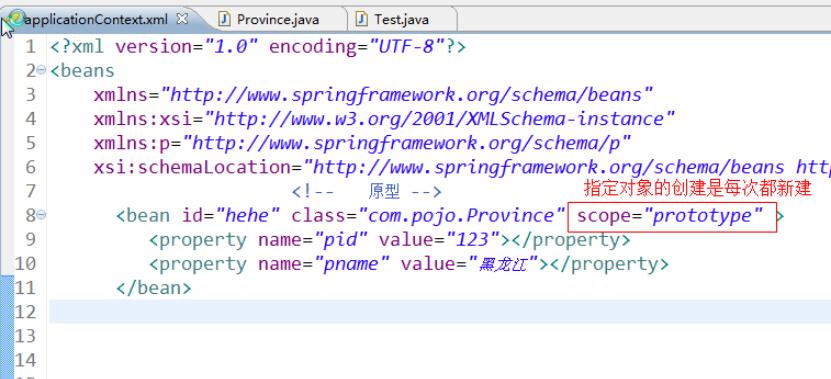The width and height of the screenshot is (831, 379).
Task: Click the encoding "UTF-8" value
Action: click(x=407, y=47)
